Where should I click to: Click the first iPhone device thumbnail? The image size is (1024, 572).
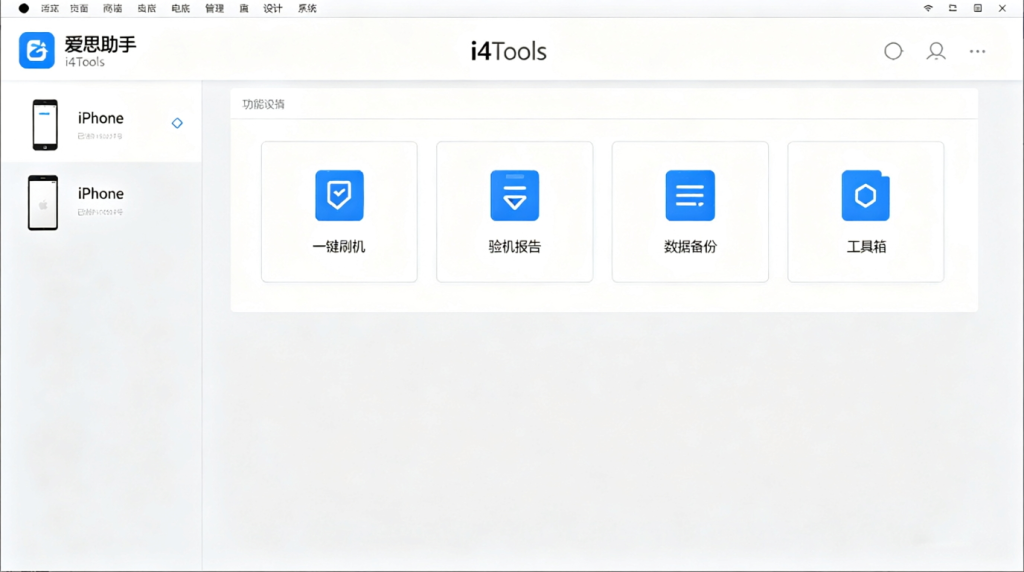(x=45, y=125)
